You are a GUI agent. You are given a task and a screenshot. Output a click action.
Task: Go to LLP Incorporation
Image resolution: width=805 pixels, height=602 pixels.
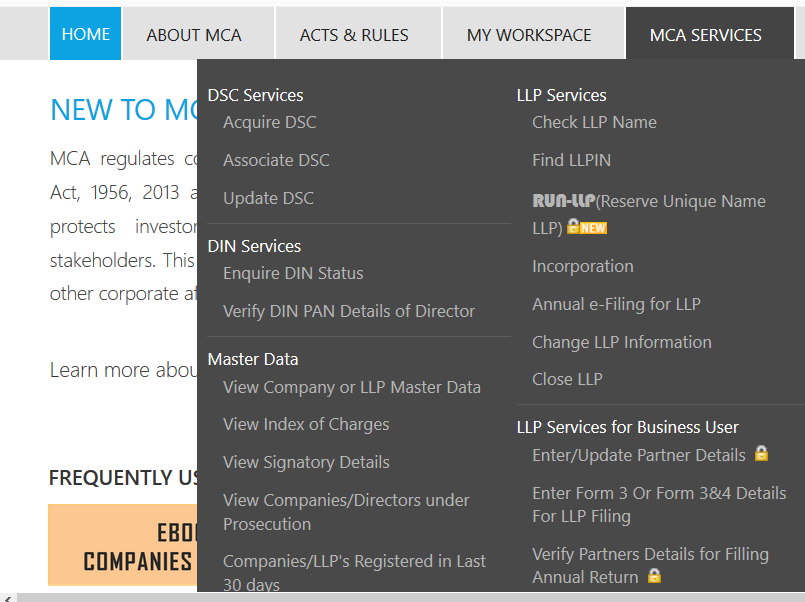pos(583,266)
